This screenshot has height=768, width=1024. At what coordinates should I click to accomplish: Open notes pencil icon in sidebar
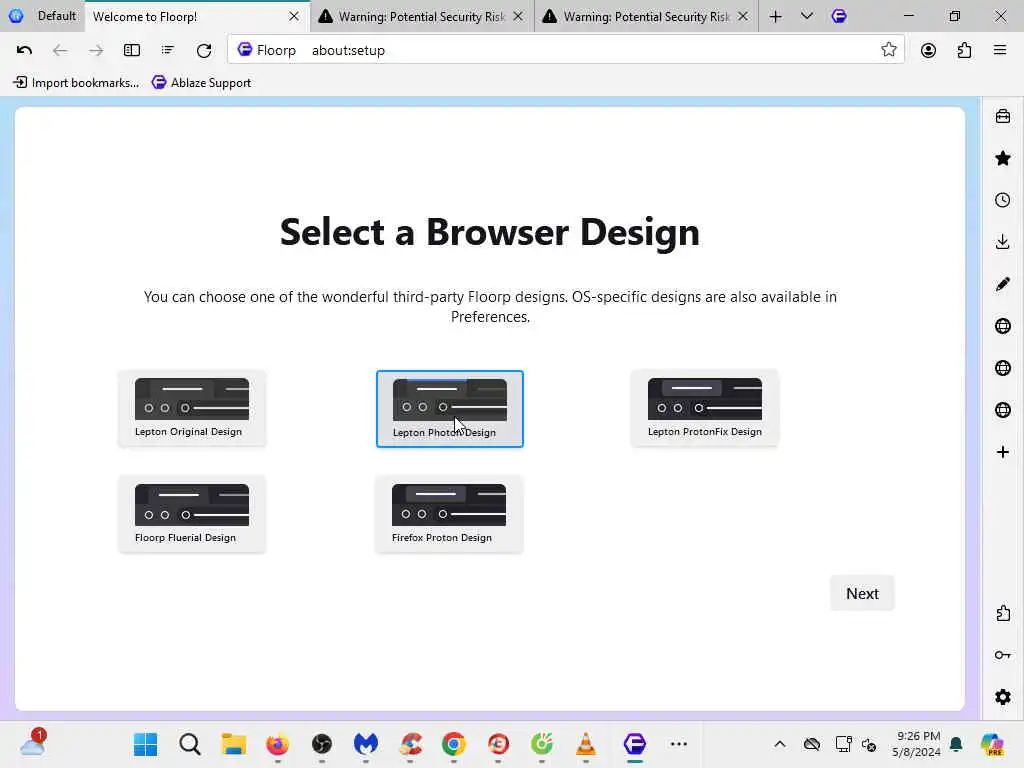point(1003,284)
